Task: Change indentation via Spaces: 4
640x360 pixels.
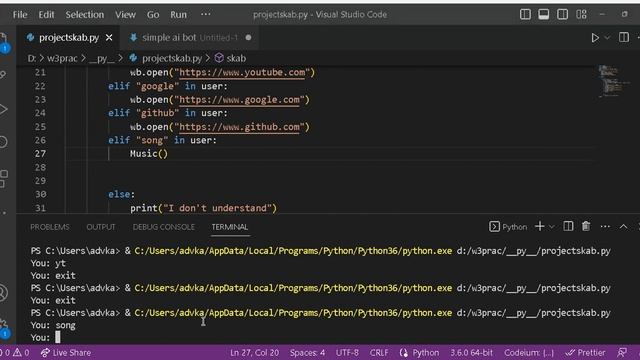Action: (307, 353)
